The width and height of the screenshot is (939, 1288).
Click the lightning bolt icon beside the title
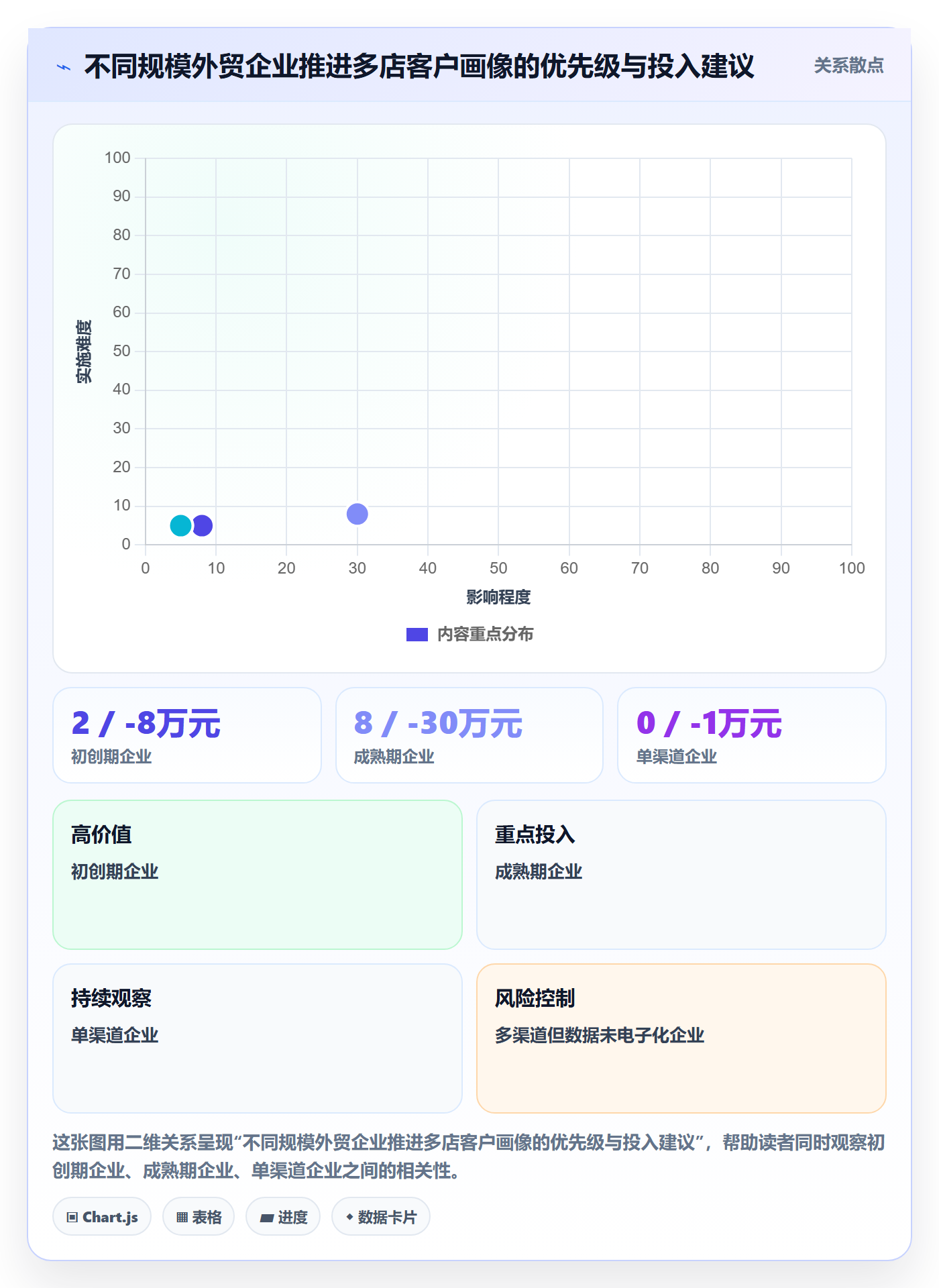point(64,67)
